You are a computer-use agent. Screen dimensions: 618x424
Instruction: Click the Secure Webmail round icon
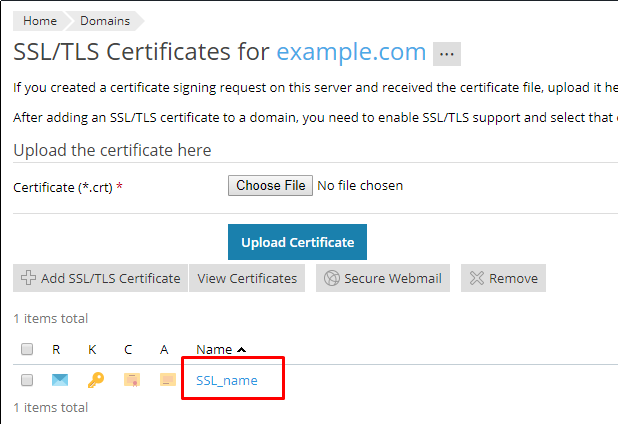(x=332, y=278)
